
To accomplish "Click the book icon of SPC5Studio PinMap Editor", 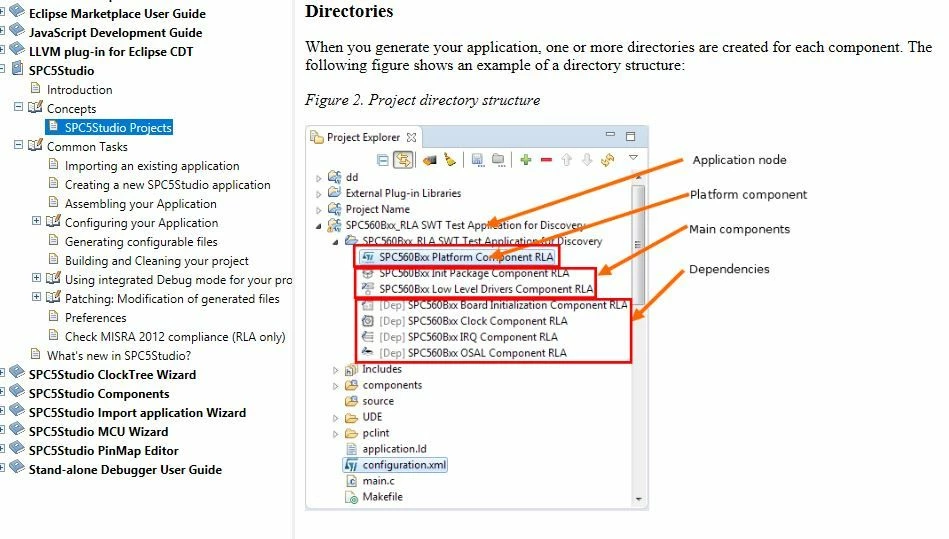I will pyautogui.click(x=17, y=449).
